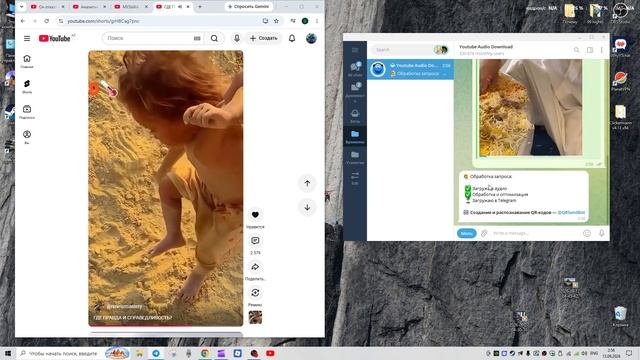640x360 pixels.
Task: Open Chrome three-dot menu
Action: 317,21
